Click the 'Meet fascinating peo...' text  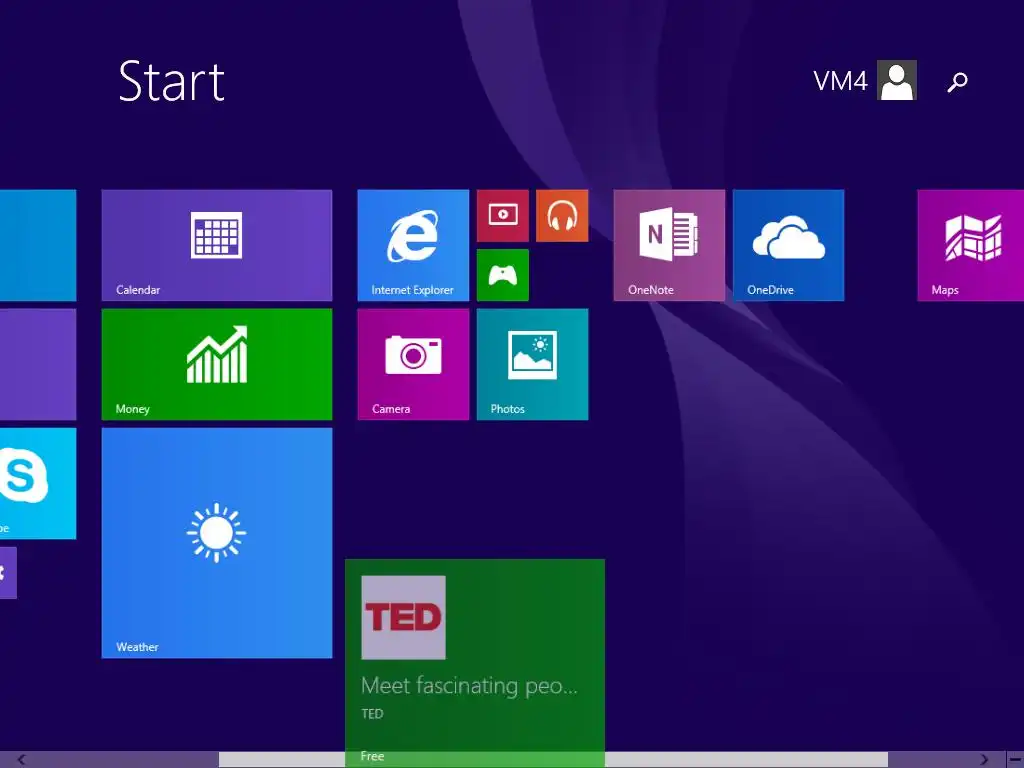[469, 686]
